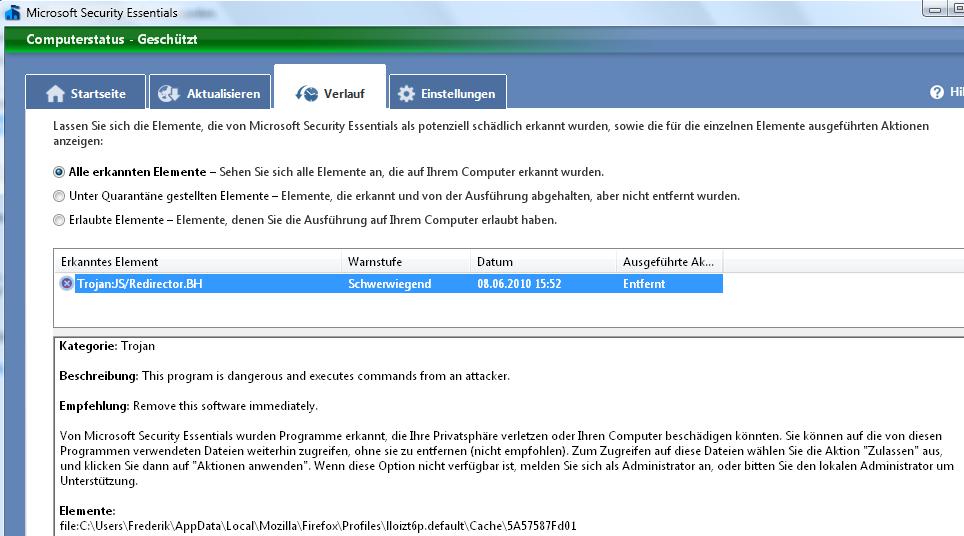
Task: Click the 'Empfehlung: Remove this software' line
Action: [x=188, y=406]
